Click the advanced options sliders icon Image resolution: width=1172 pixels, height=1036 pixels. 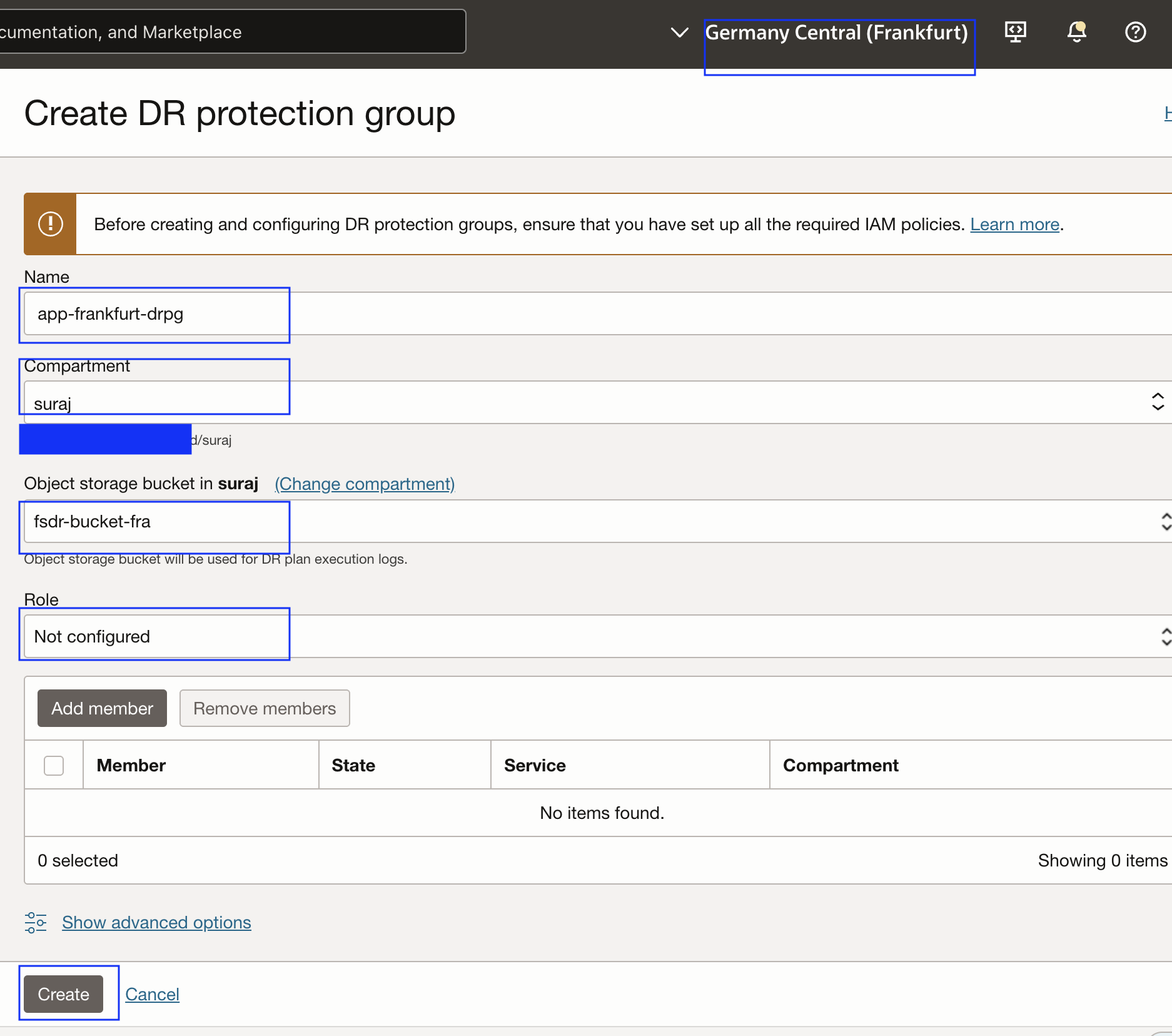pyautogui.click(x=36, y=922)
